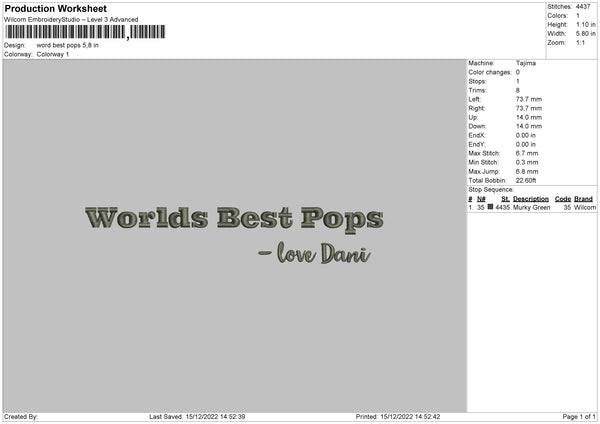Click the 'St.' column header

pyautogui.click(x=505, y=199)
